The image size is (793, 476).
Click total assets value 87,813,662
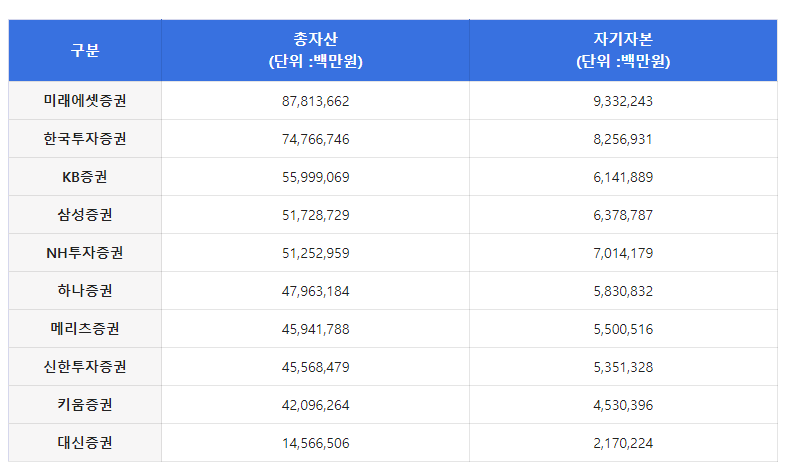pos(316,101)
